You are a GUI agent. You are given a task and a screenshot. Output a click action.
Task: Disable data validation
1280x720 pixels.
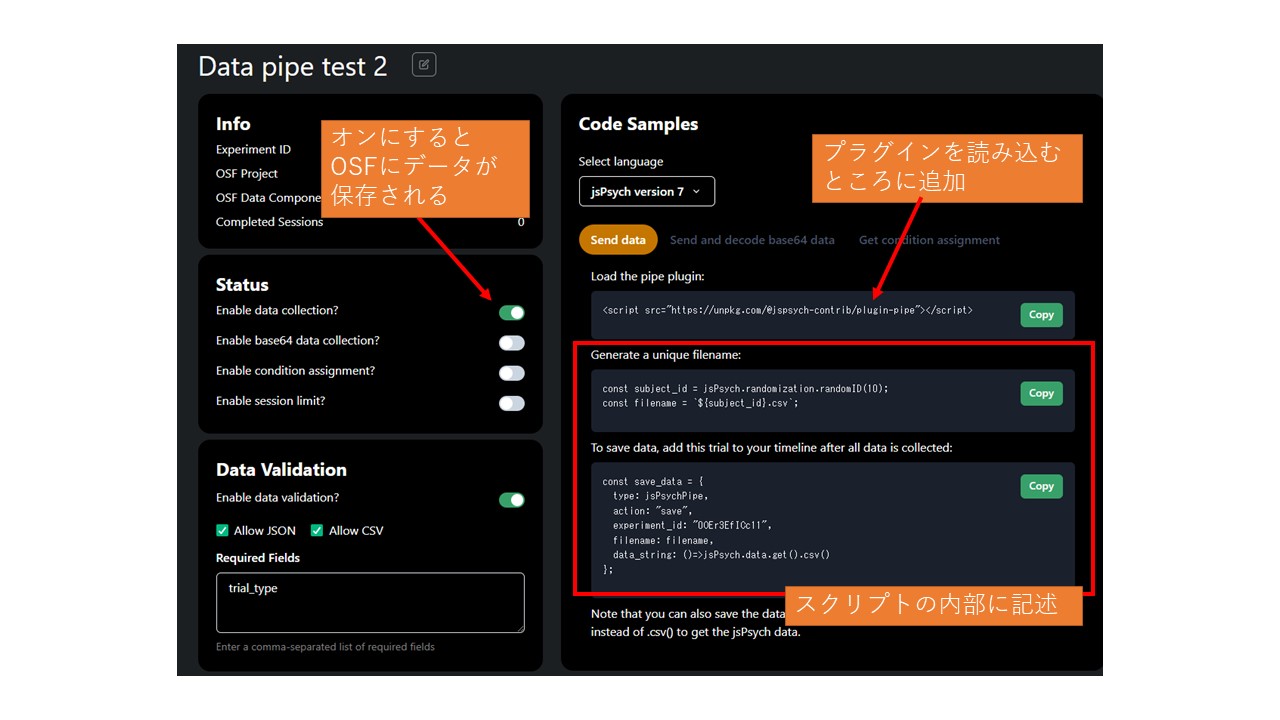pos(511,499)
